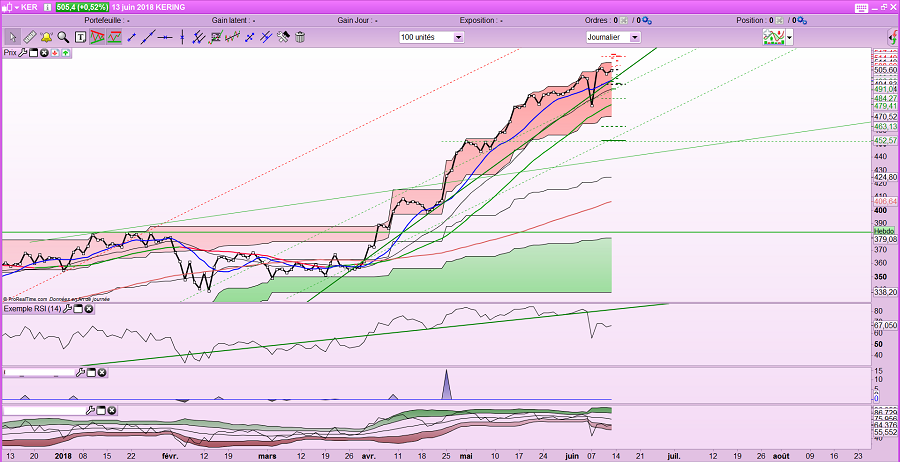Click the 452,57 green price label

point(885,141)
